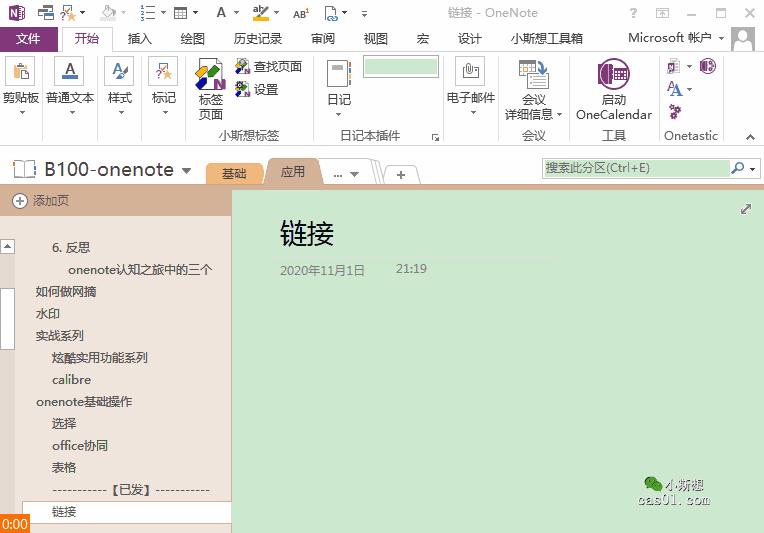Expand page to full view with arrow icon

coord(745,209)
